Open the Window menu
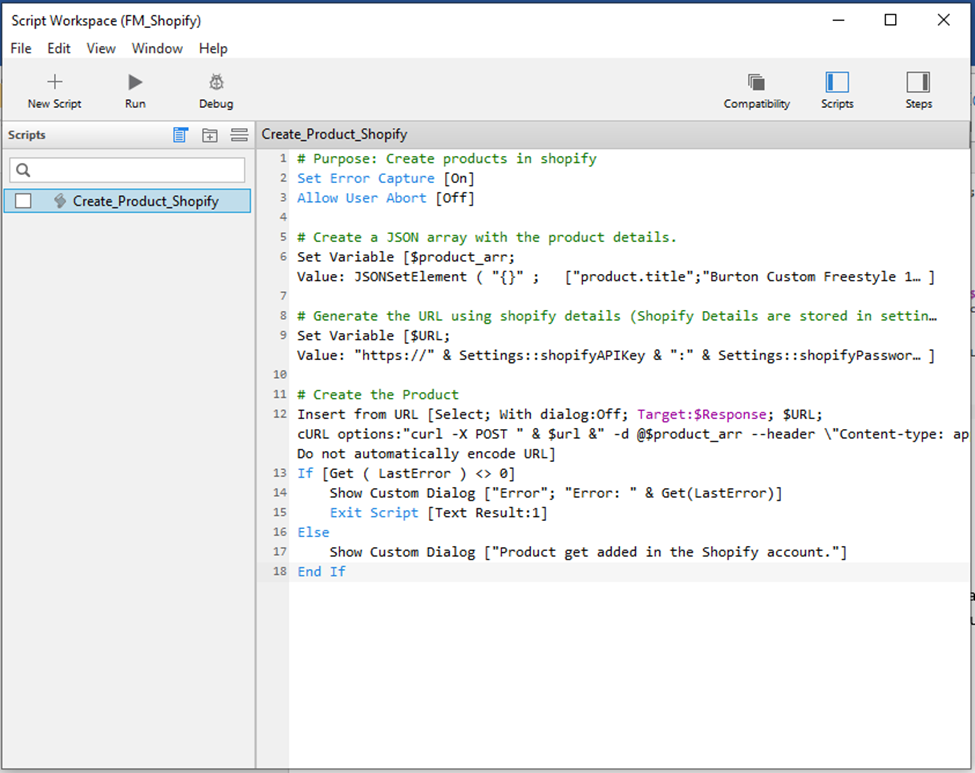This screenshot has height=773, width=975. coord(157,48)
